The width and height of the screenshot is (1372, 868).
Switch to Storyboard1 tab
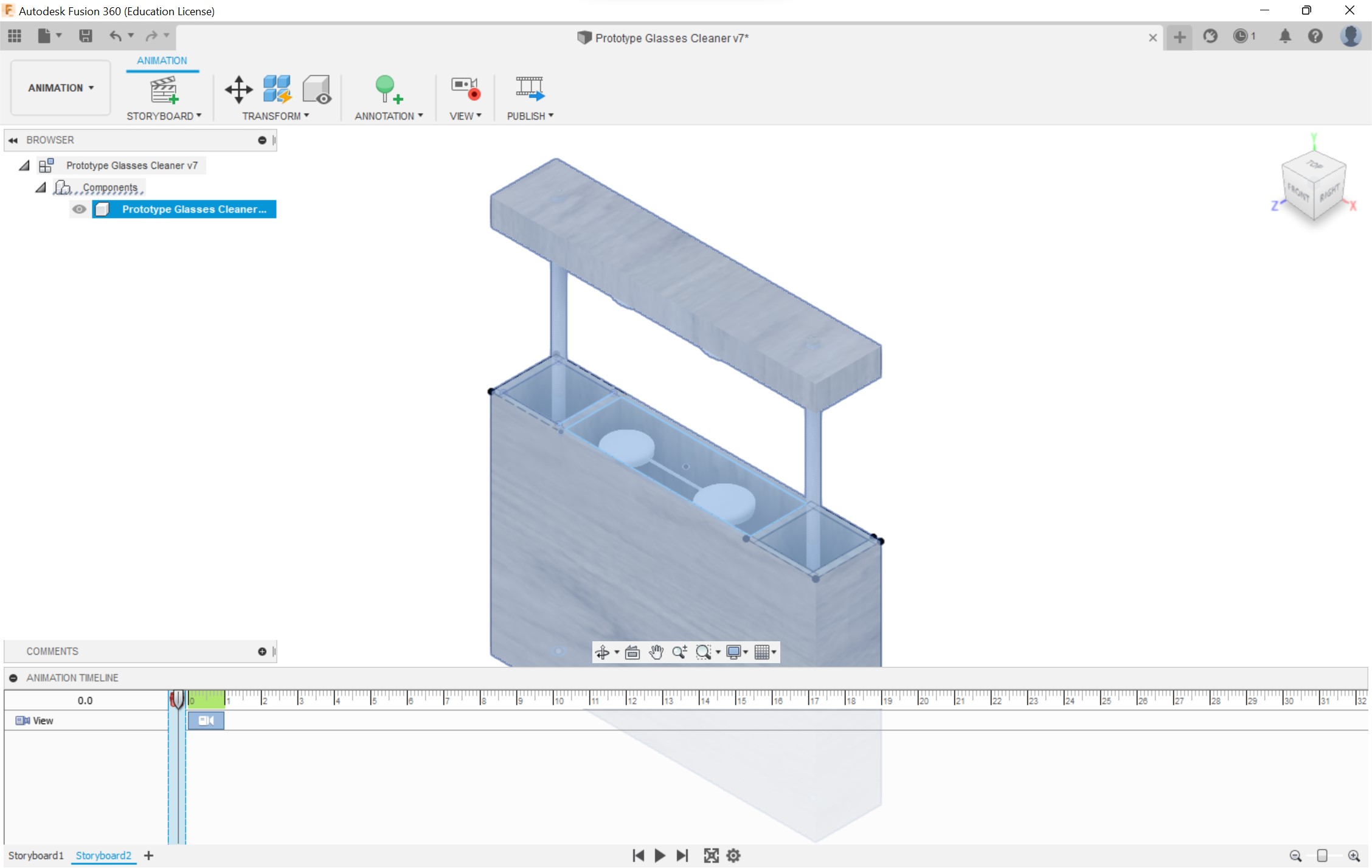click(36, 855)
